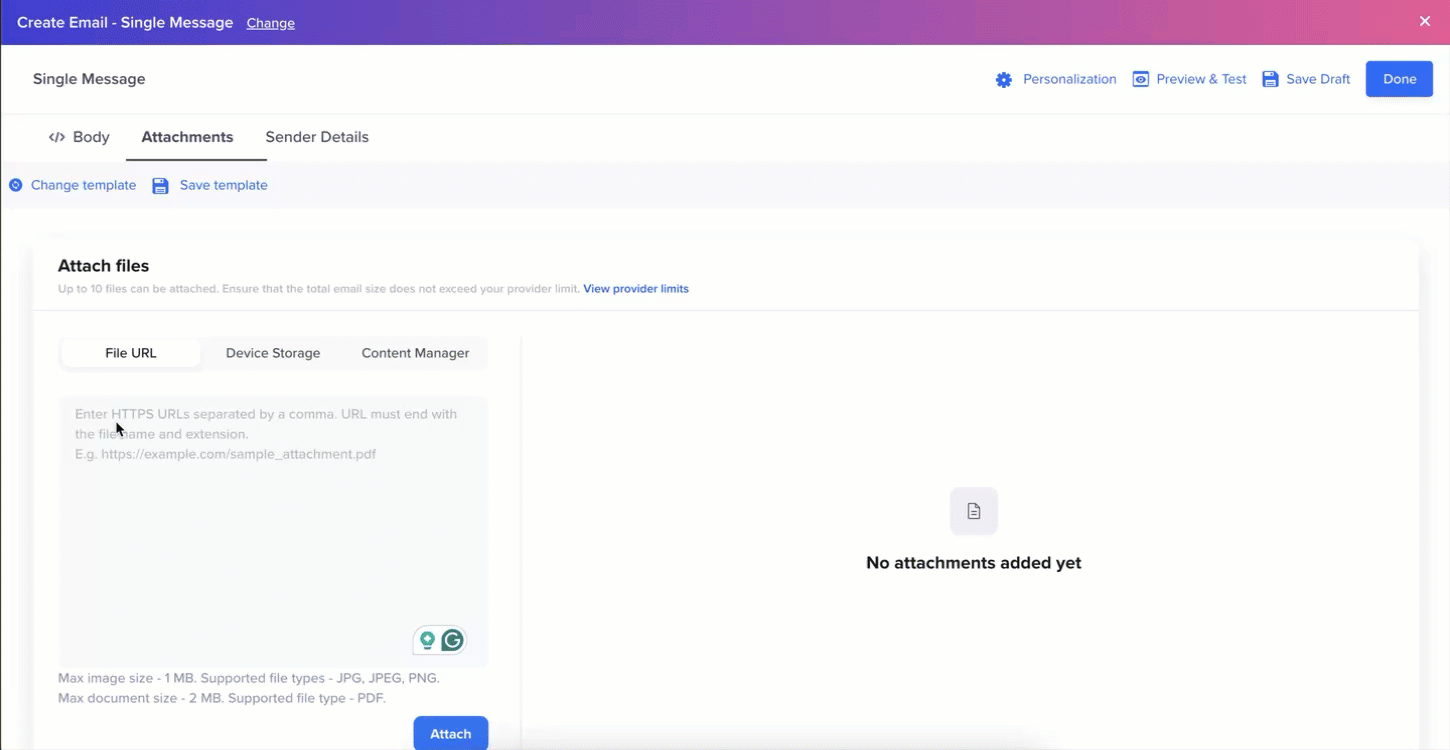
Task: Click the document icon above No attachments
Action: click(974, 511)
